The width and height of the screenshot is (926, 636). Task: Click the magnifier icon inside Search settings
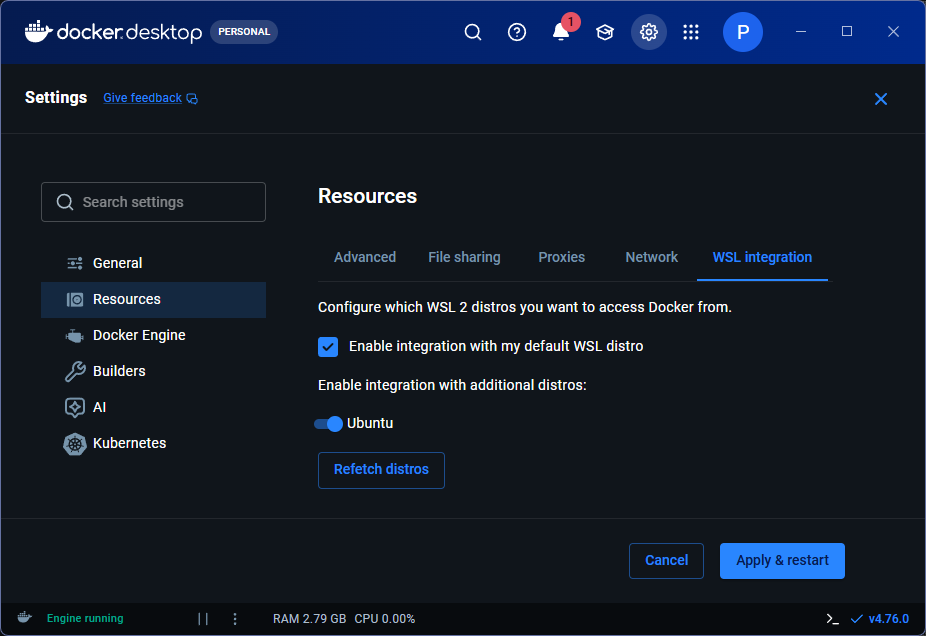point(65,203)
